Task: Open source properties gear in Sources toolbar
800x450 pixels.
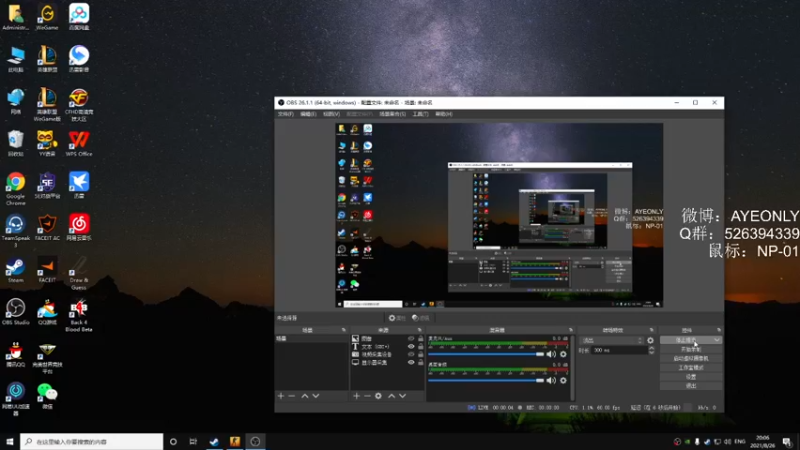Action: 378,396
